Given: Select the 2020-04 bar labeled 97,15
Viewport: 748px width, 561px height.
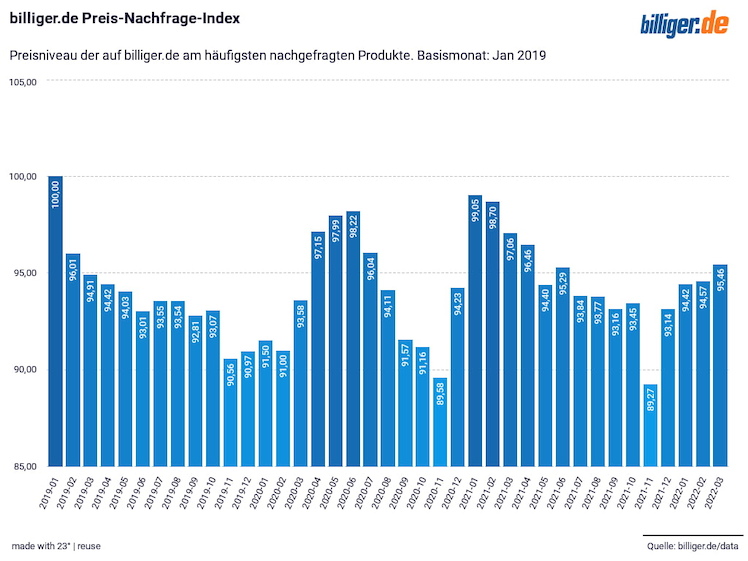Looking at the screenshot, I should pos(318,349).
